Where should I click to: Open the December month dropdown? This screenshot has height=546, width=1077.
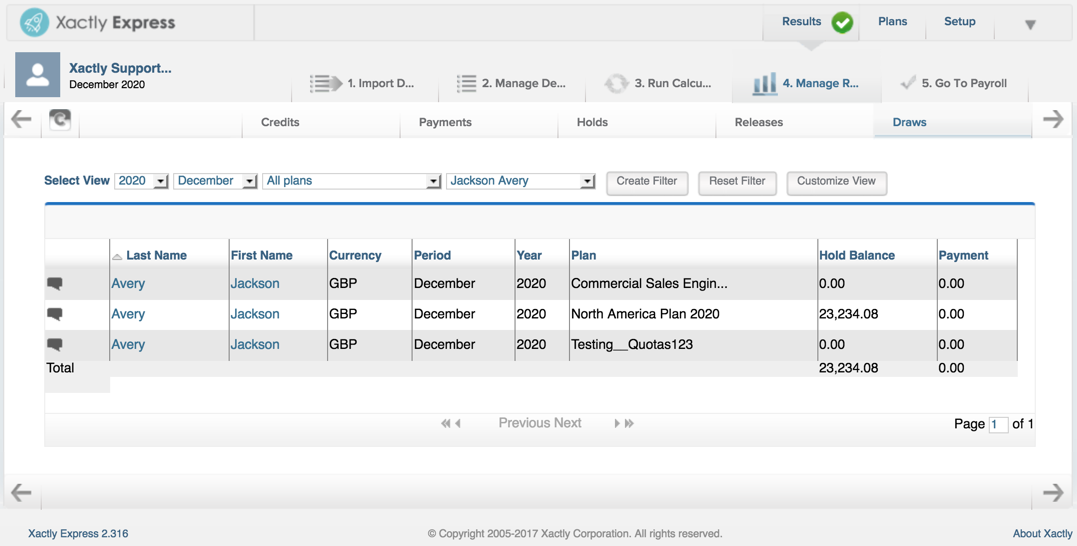coord(215,181)
